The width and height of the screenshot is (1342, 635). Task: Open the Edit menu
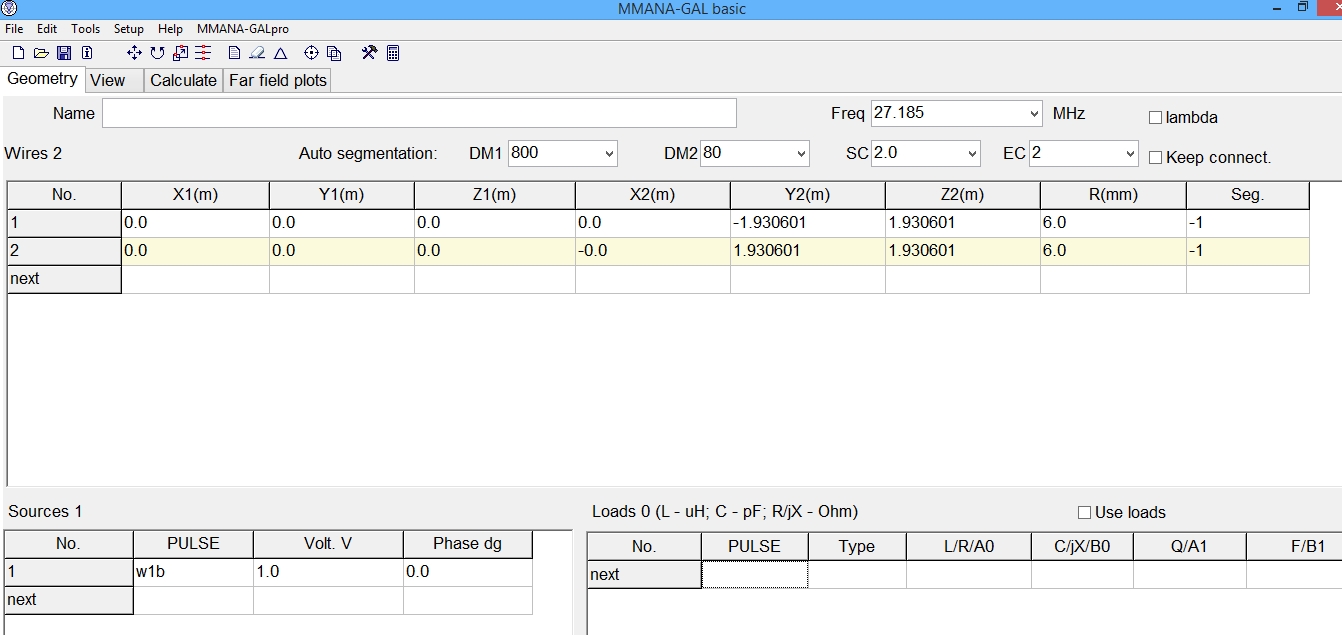pyautogui.click(x=47, y=29)
